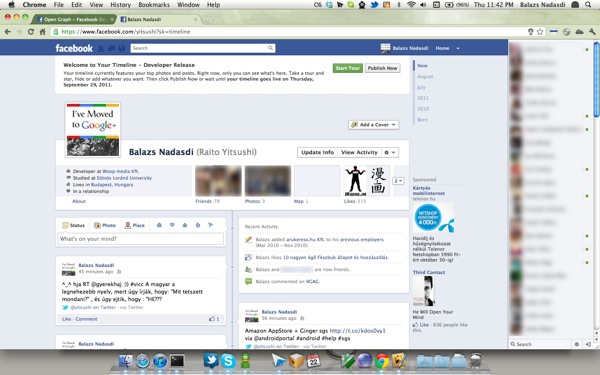Click the cloud extension icon in Chrome toolbar

579,32
